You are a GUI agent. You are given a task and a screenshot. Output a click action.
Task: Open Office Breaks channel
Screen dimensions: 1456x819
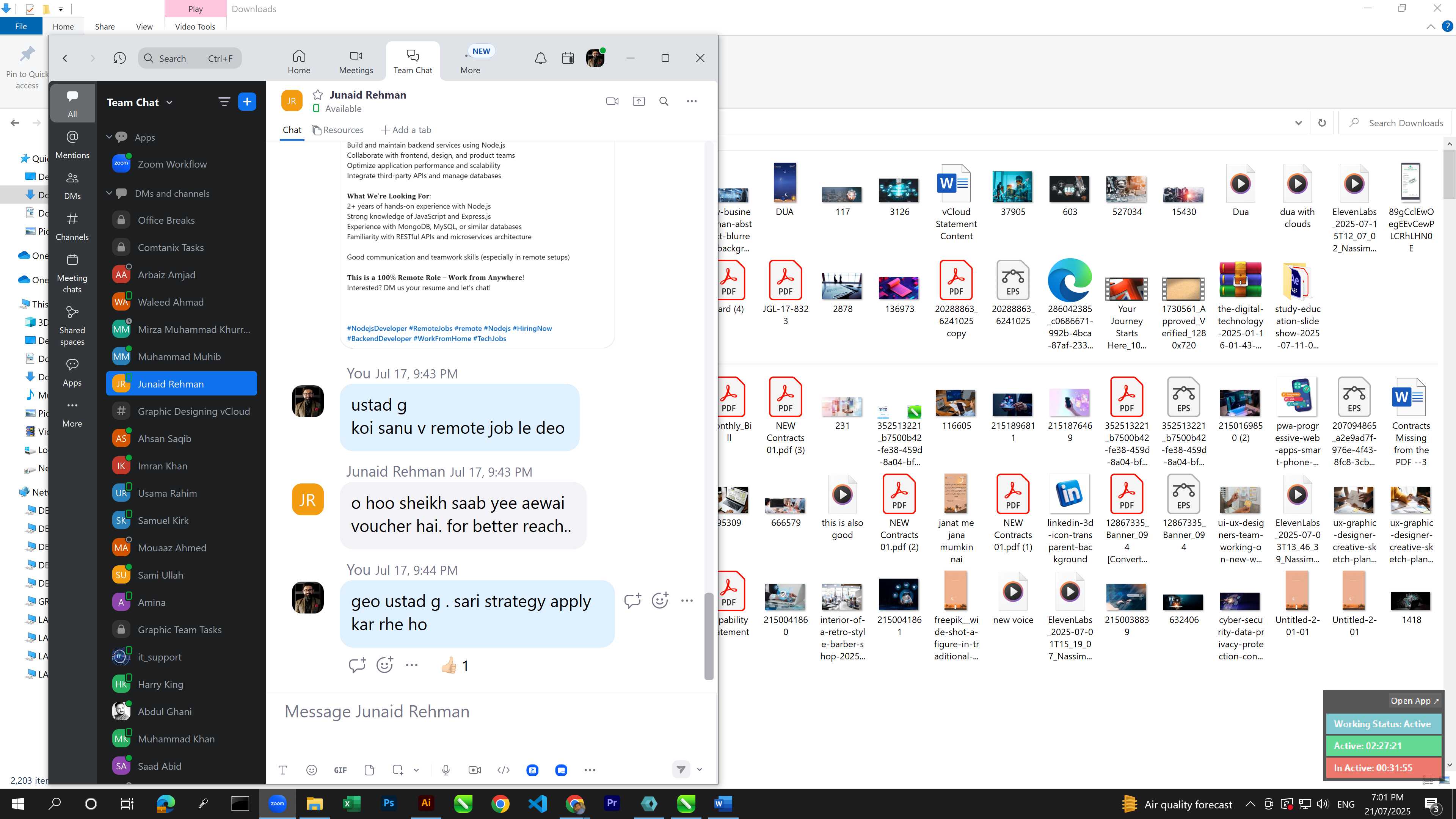[x=182, y=220]
